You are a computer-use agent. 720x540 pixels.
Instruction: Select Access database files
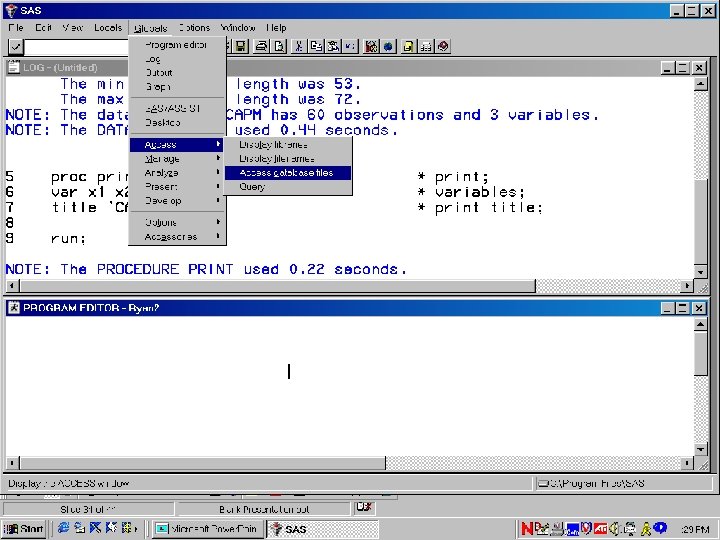(288, 173)
